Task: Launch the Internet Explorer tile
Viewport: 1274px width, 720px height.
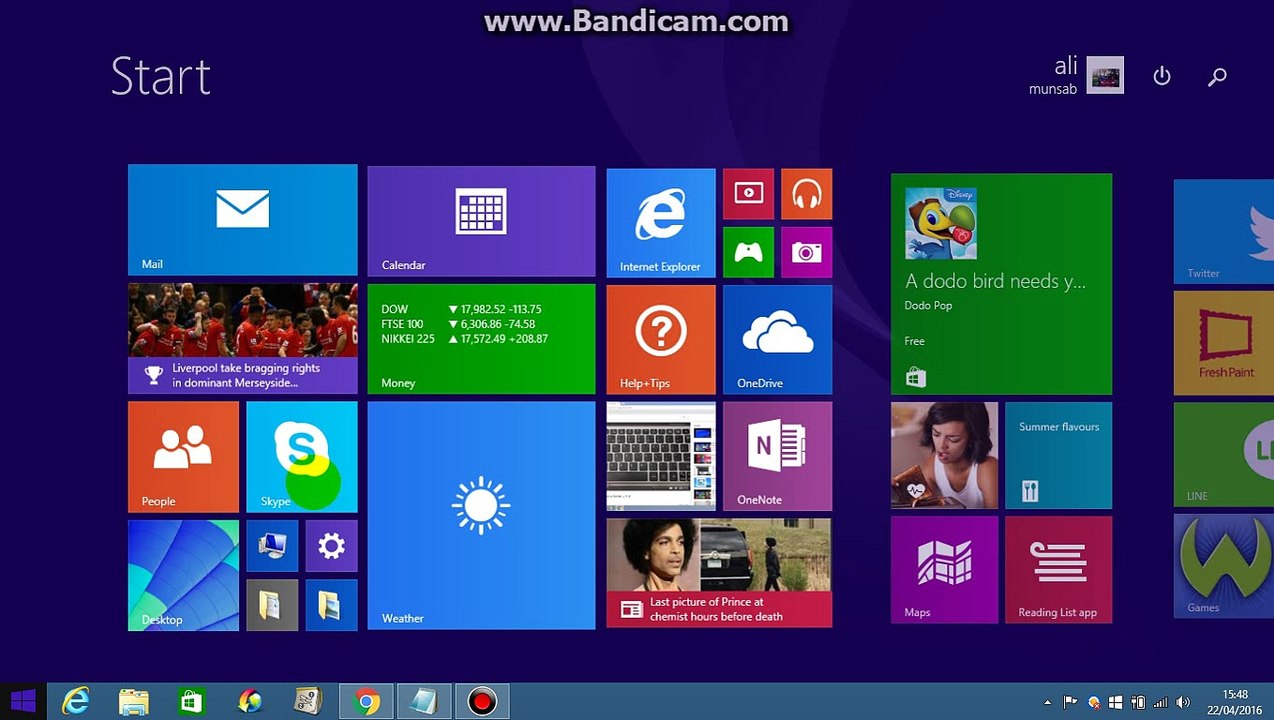Action: pos(661,222)
